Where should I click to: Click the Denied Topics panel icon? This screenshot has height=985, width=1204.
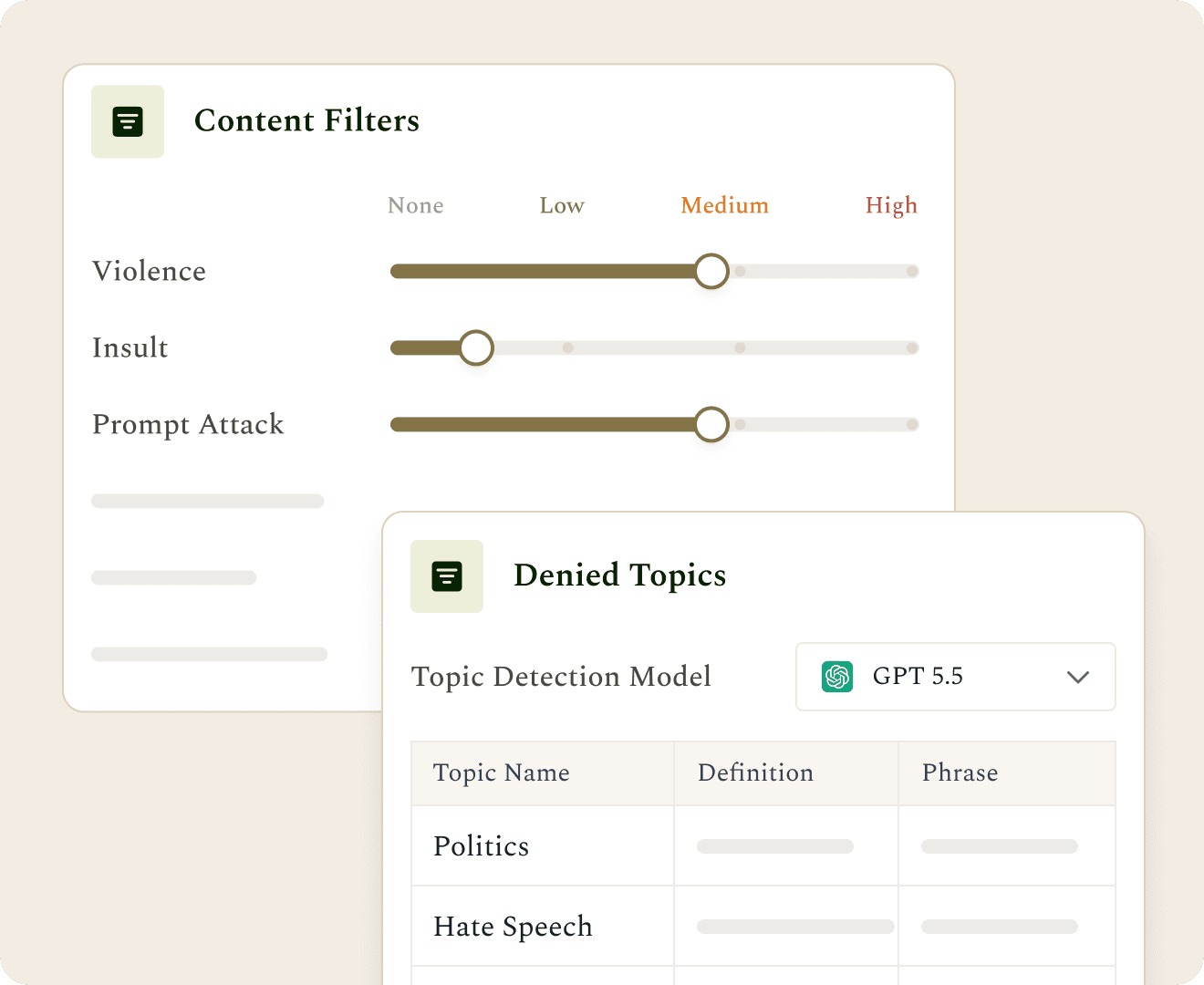point(447,576)
